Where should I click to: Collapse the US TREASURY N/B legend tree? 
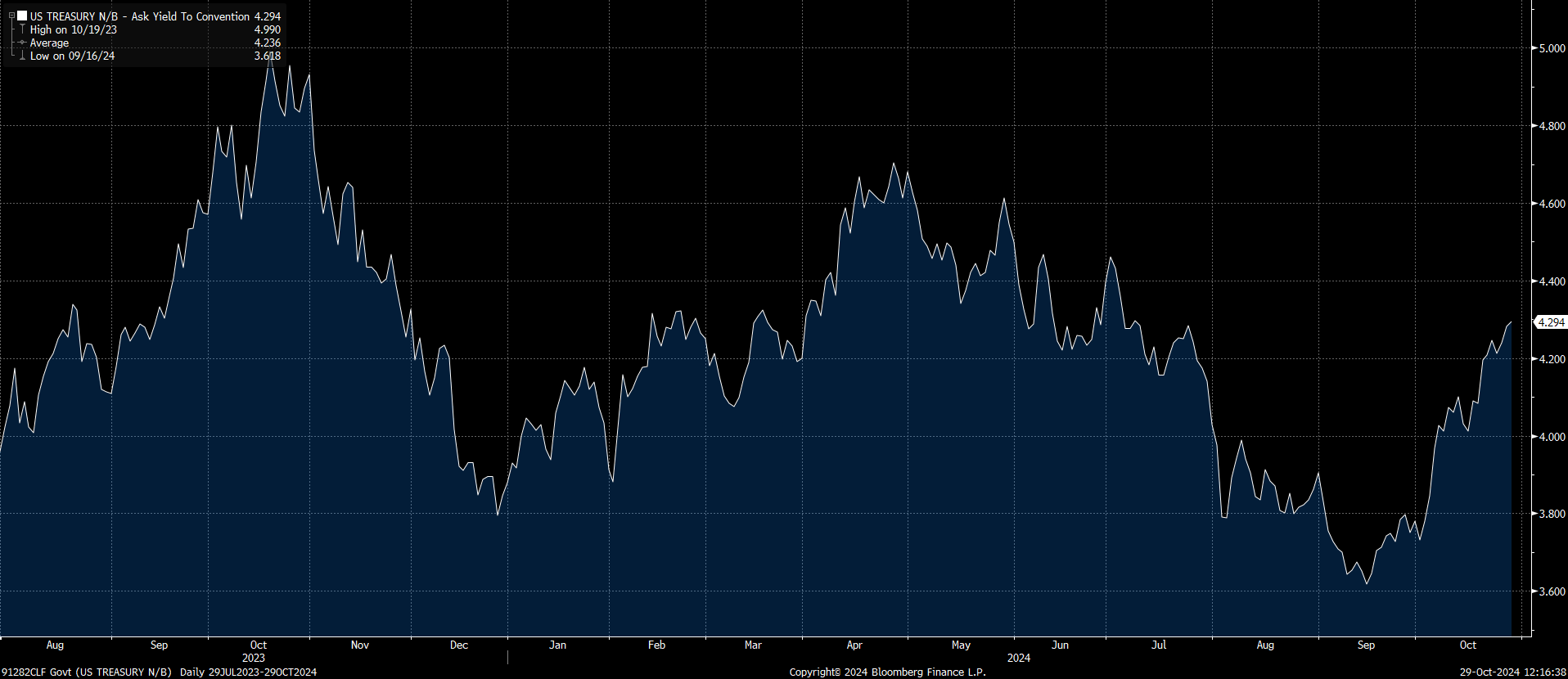point(11,16)
